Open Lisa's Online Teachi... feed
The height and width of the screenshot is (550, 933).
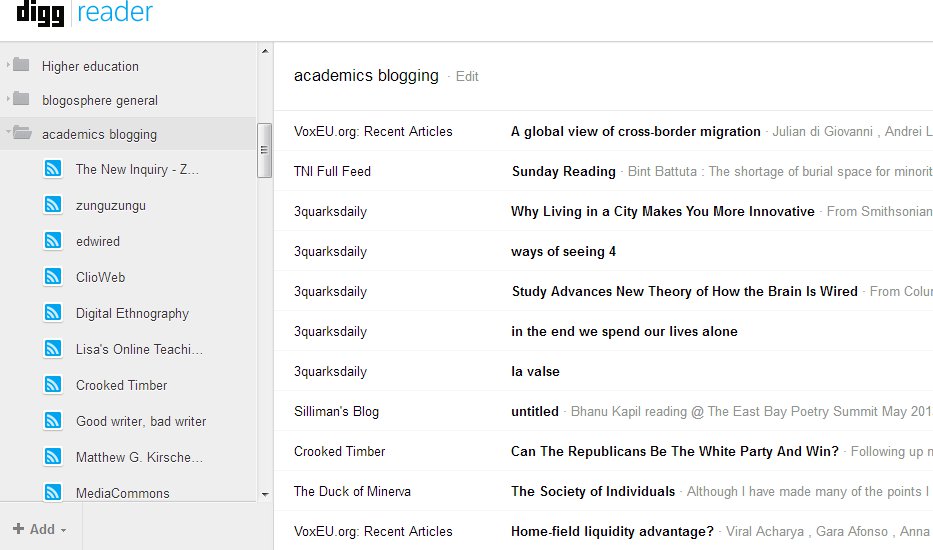[139, 349]
